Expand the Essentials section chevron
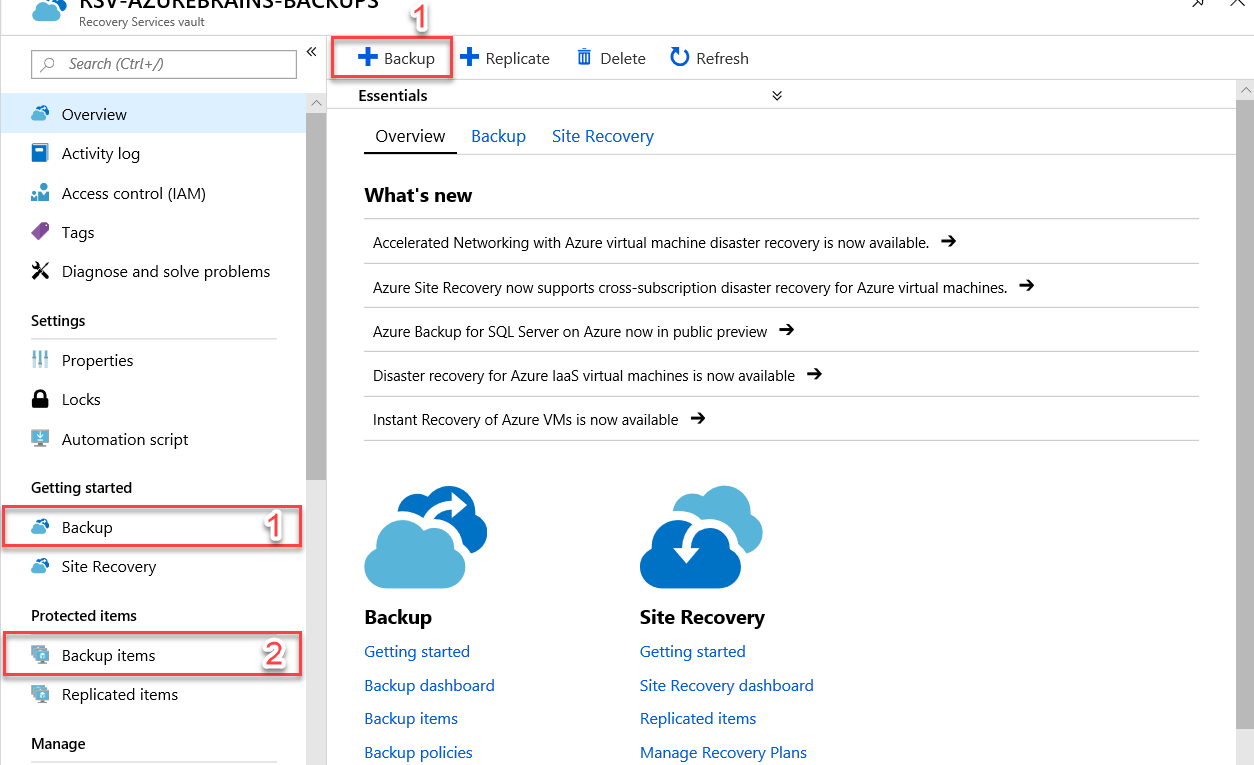Viewport: 1254px width, 765px height. click(777, 96)
